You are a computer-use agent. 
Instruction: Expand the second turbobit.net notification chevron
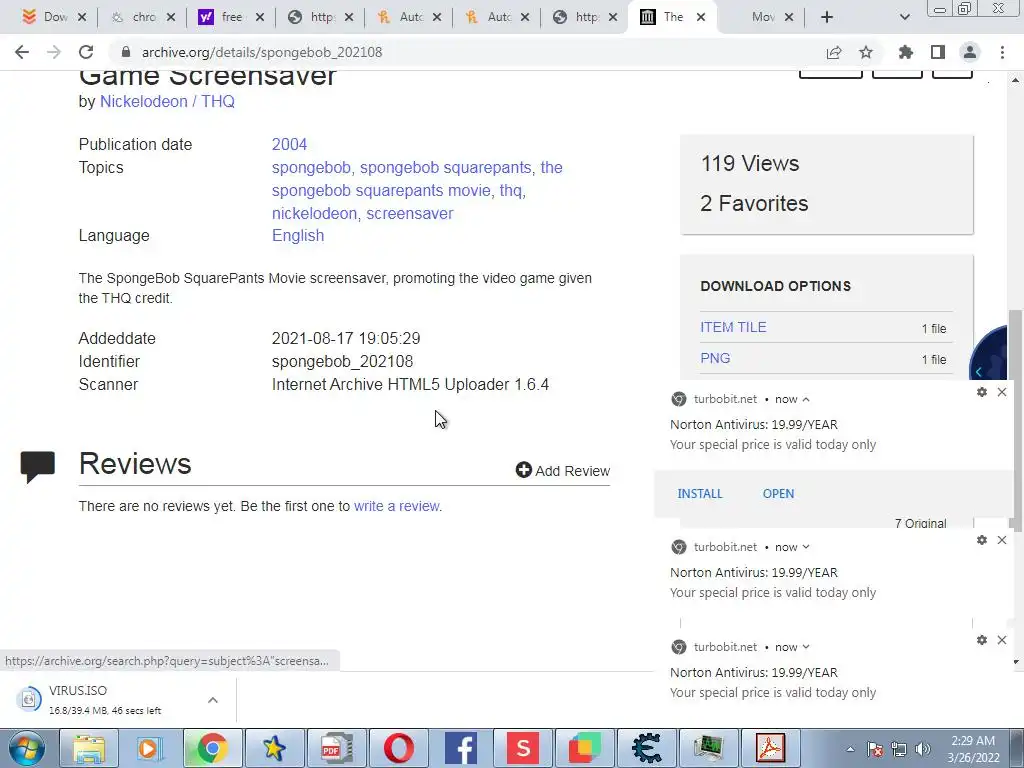[806, 547]
